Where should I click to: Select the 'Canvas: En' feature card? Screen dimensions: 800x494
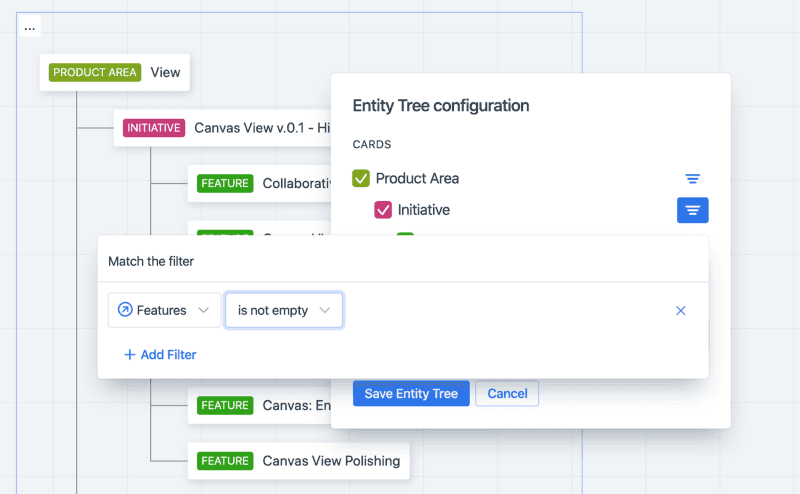259,405
